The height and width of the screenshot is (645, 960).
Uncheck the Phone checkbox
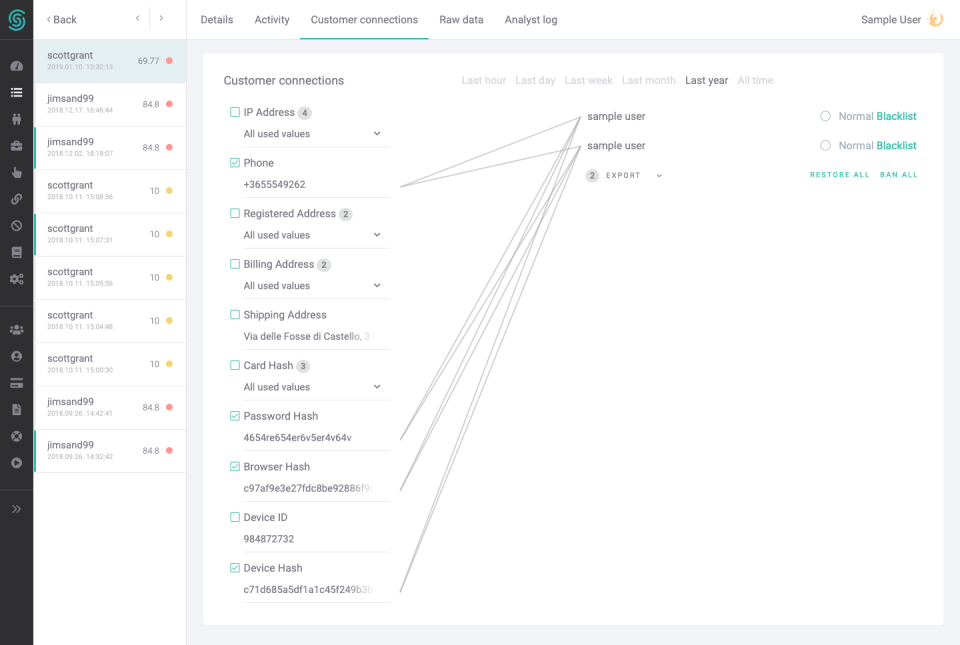235,163
